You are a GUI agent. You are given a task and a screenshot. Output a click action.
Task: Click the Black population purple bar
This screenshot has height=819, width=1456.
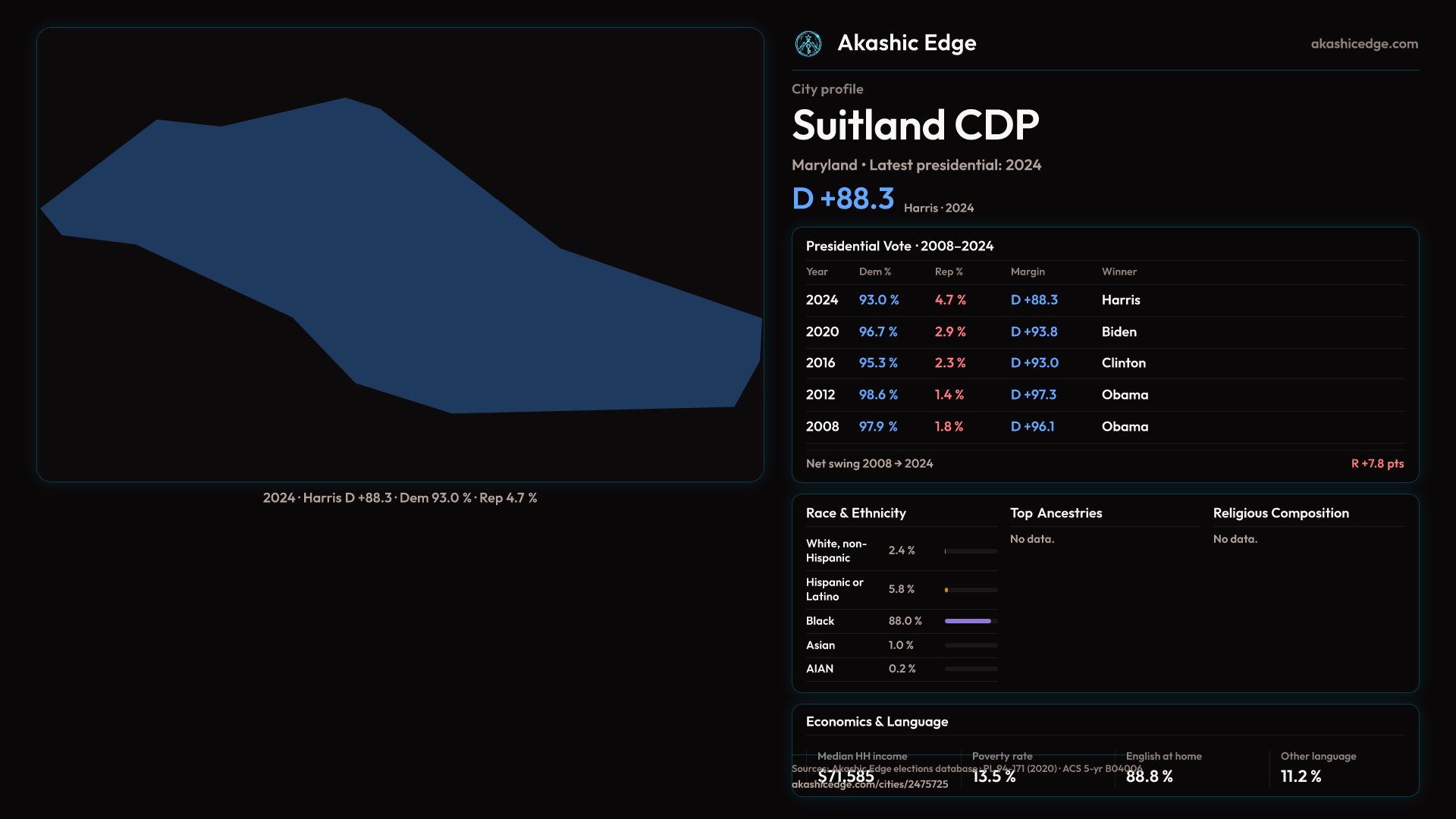967,621
